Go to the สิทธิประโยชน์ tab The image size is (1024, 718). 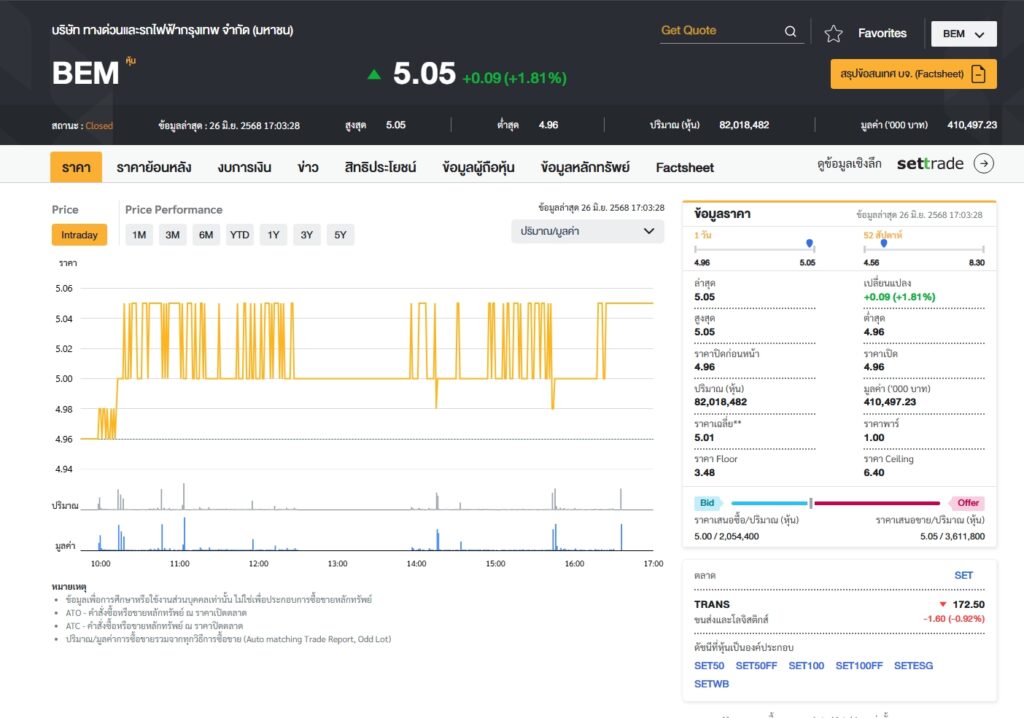380,167
